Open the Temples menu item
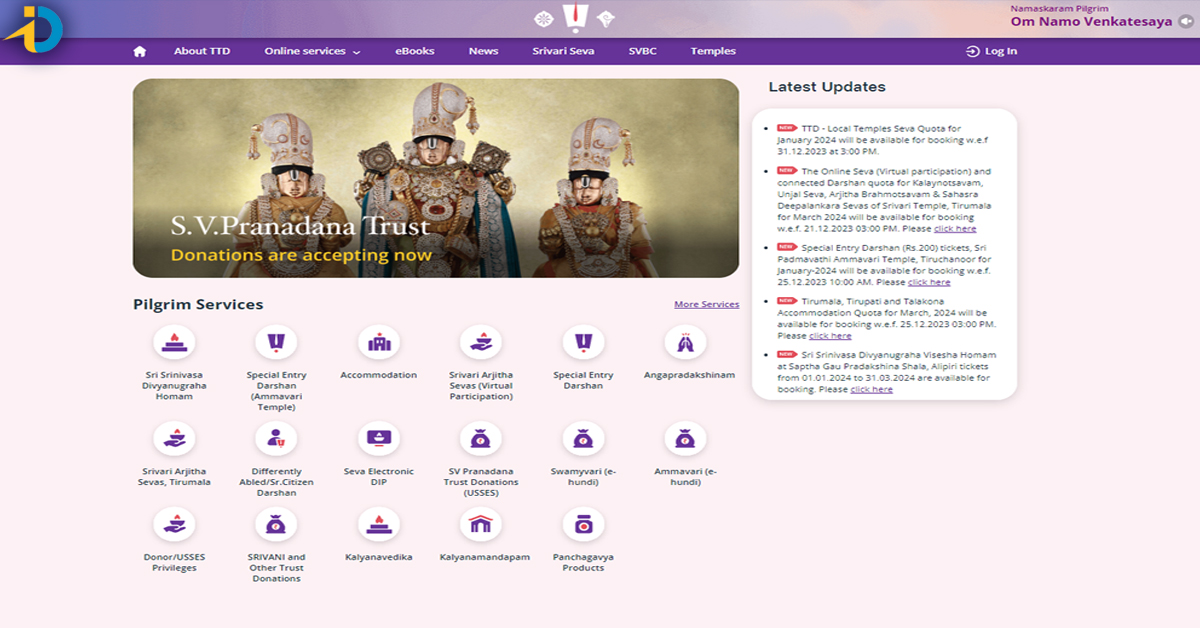Viewport: 1200px width, 628px height. click(x=713, y=51)
